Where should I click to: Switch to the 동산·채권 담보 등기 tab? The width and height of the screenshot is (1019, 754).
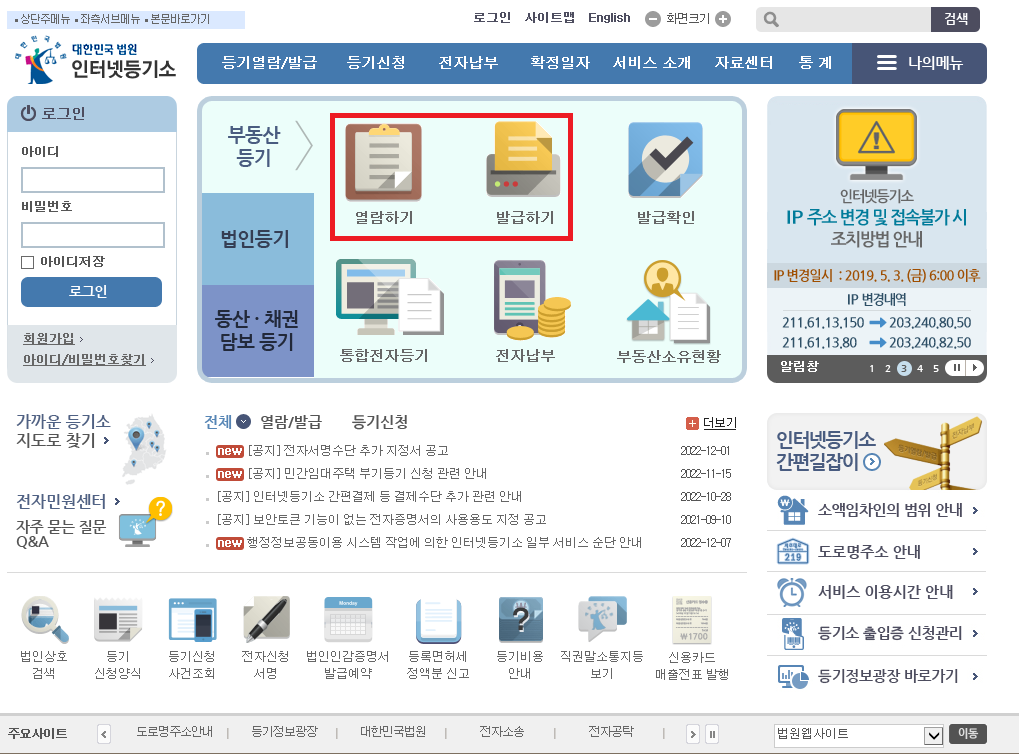click(x=257, y=330)
